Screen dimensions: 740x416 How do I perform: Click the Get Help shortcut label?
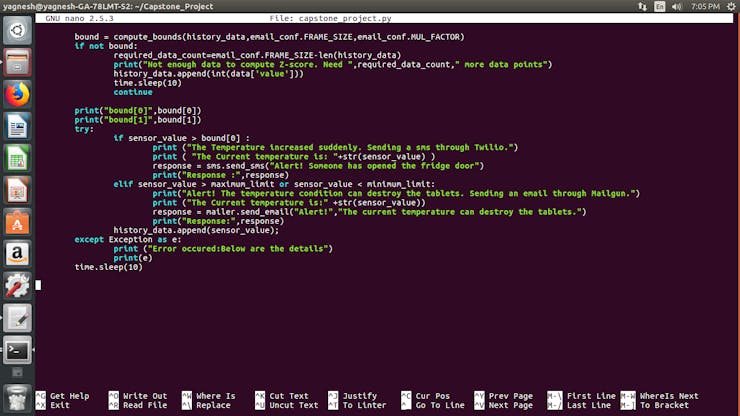coord(69,396)
